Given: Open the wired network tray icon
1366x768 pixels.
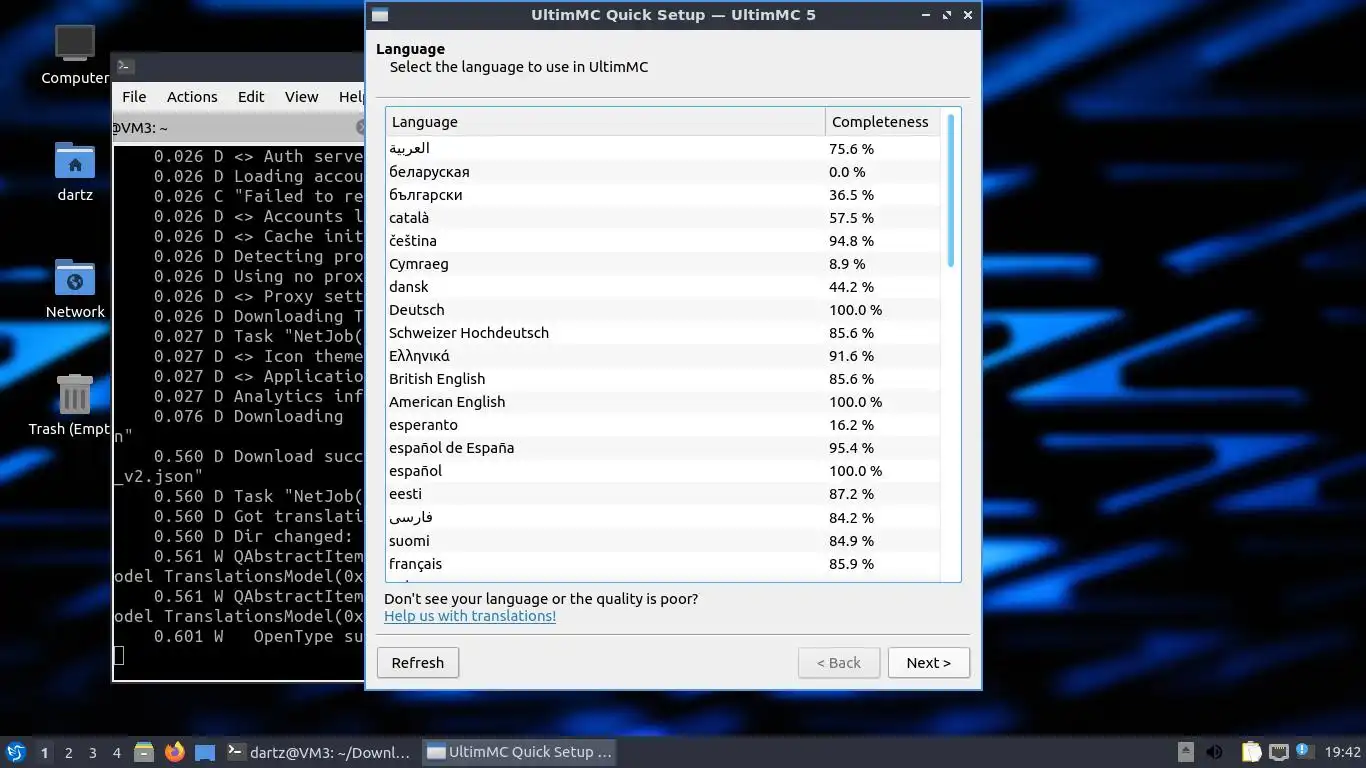Looking at the screenshot, I should pyautogui.click(x=1279, y=752).
